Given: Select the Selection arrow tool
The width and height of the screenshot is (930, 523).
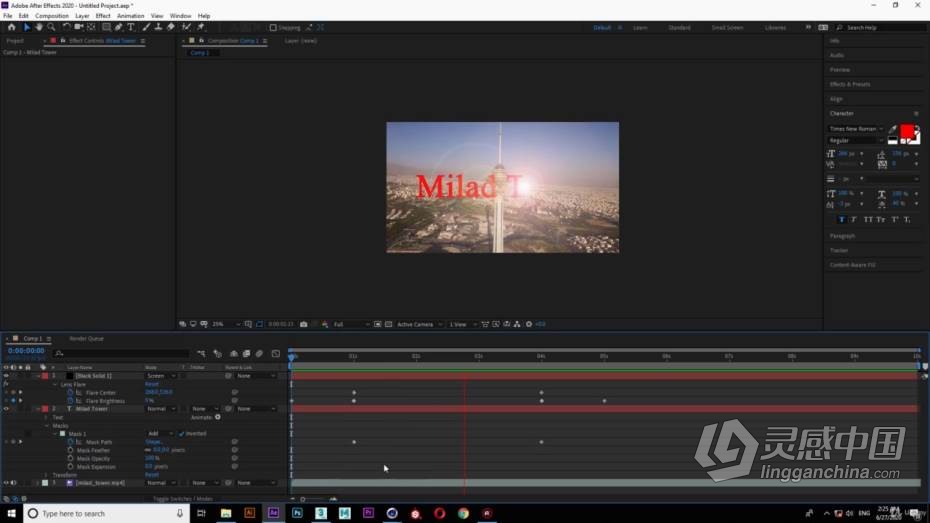Looking at the screenshot, I should [x=26, y=27].
